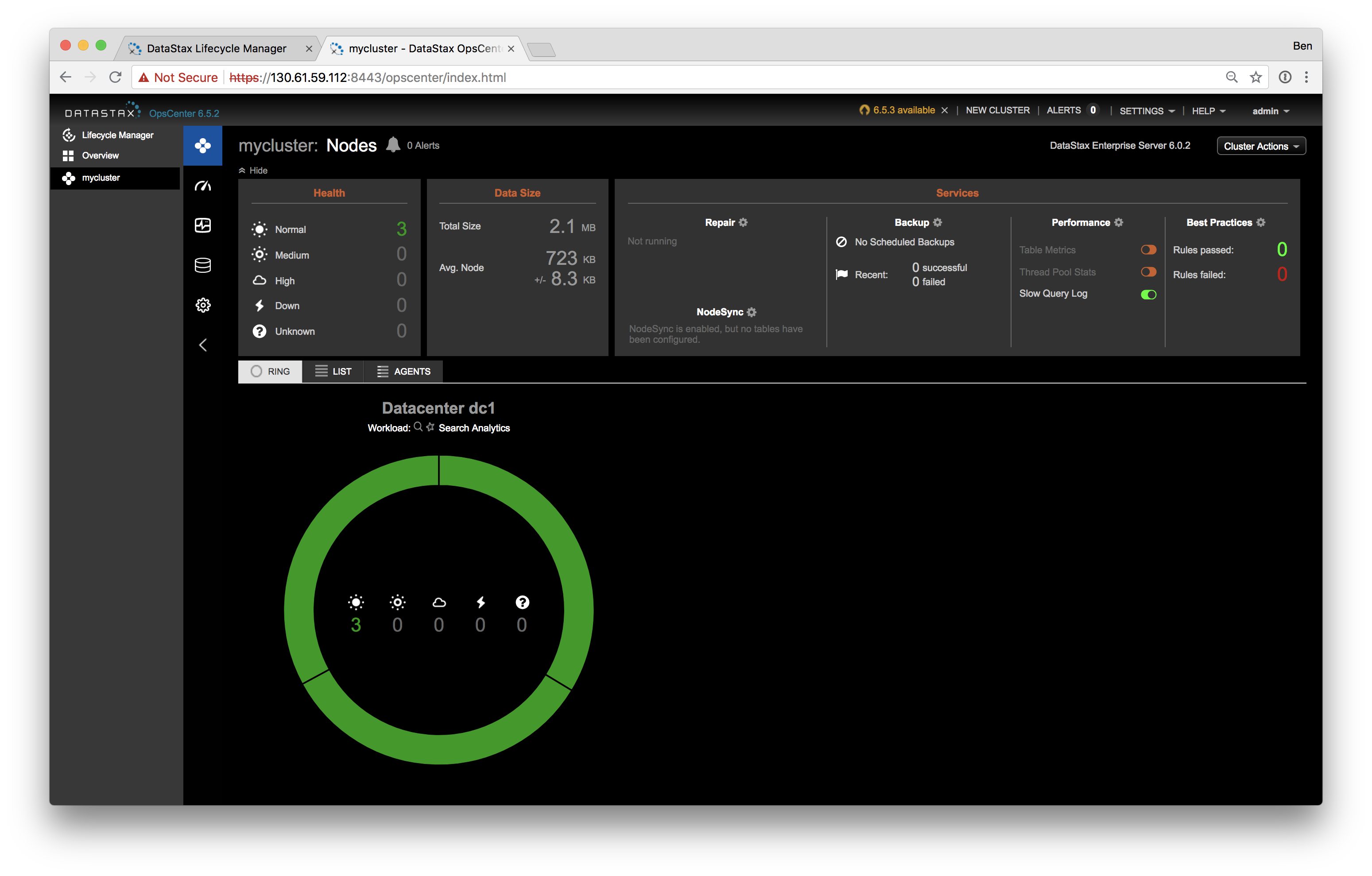Configure Backup service via its gear icon
Image resolution: width=1372 pixels, height=876 pixels.
[938, 222]
